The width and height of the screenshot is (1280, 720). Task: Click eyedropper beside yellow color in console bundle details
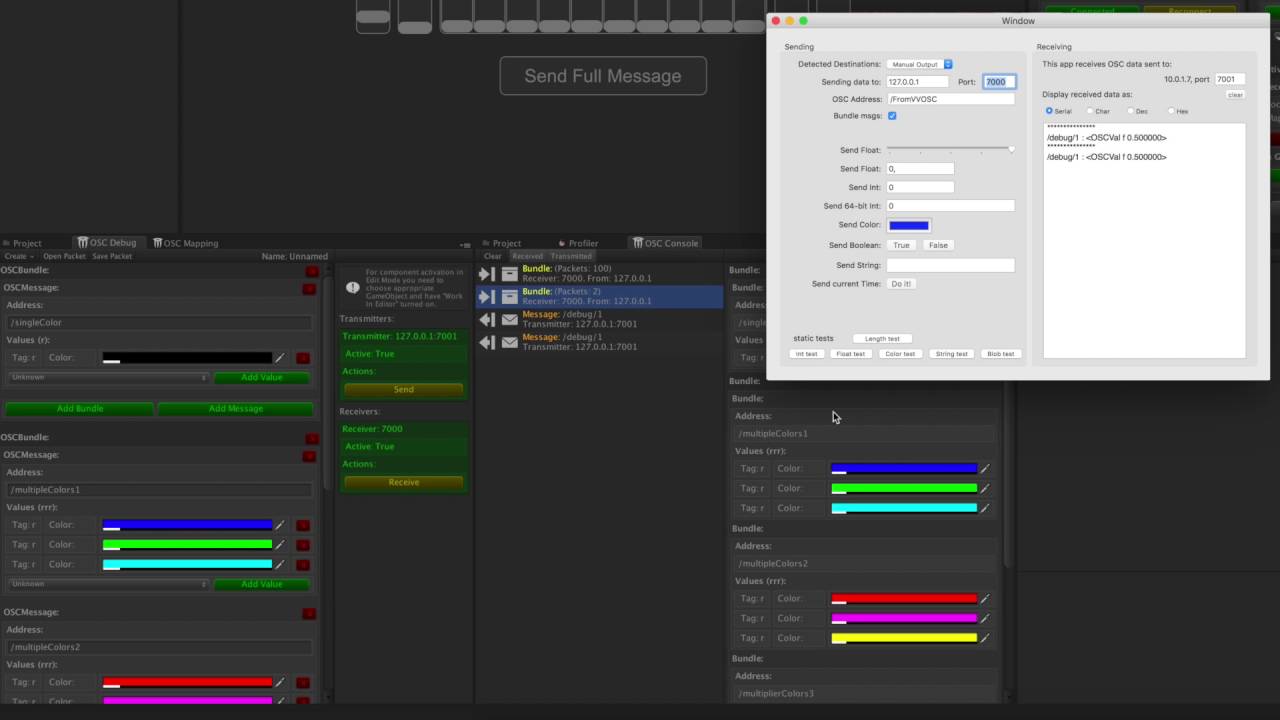tap(985, 638)
